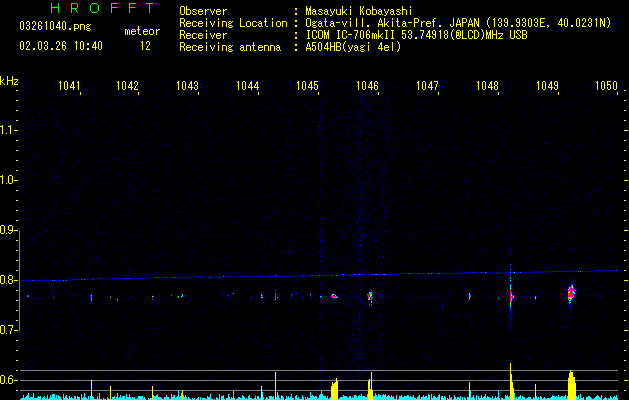Click the kHz axis unit label
The image size is (629, 400).
(9, 81)
